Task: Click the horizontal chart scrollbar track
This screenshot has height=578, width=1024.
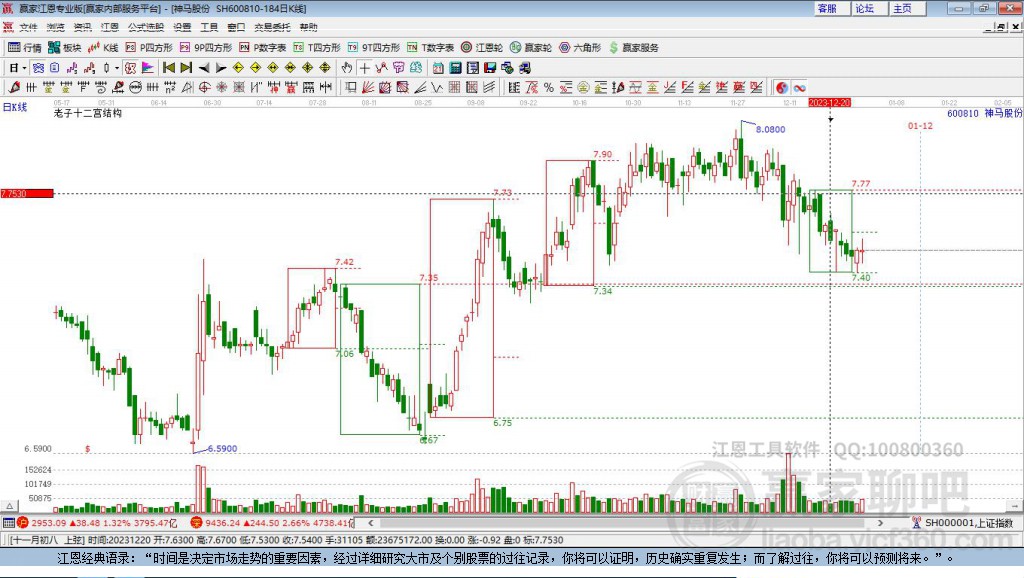Action: 625,523
